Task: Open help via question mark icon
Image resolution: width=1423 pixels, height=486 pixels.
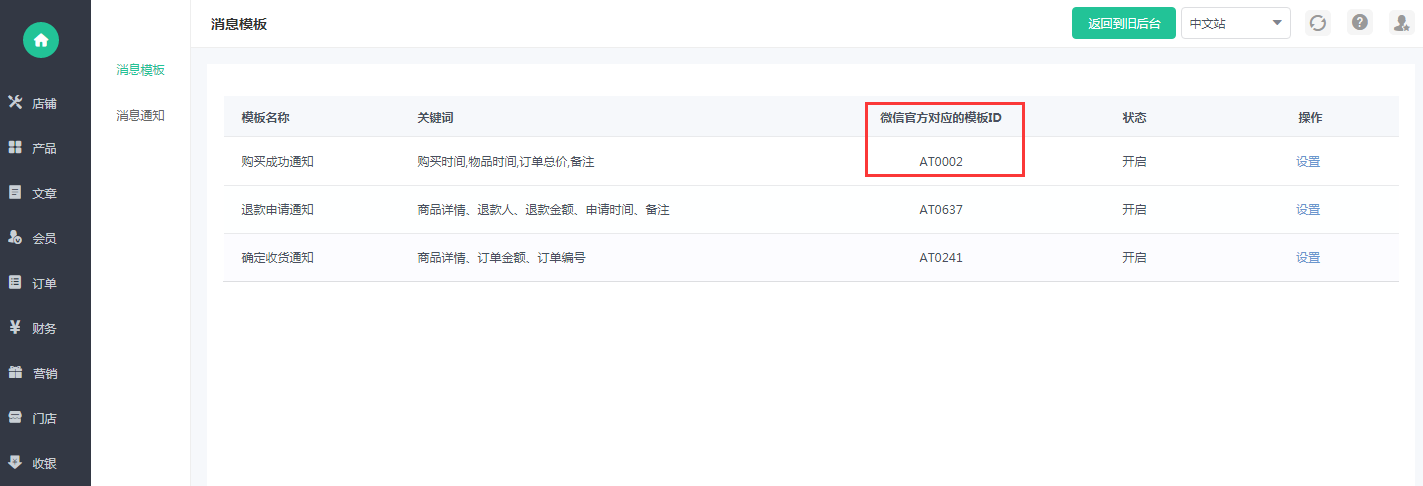Action: tap(1359, 23)
